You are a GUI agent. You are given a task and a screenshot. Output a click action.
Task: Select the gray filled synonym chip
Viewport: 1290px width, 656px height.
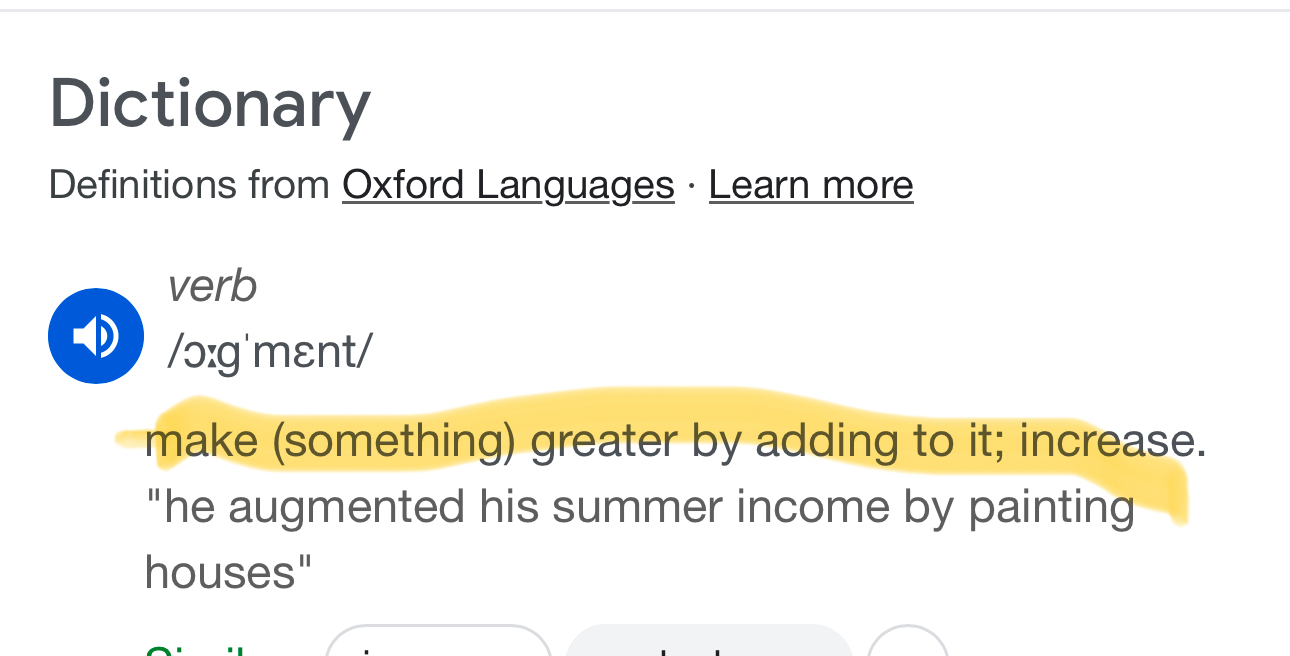(x=708, y=644)
